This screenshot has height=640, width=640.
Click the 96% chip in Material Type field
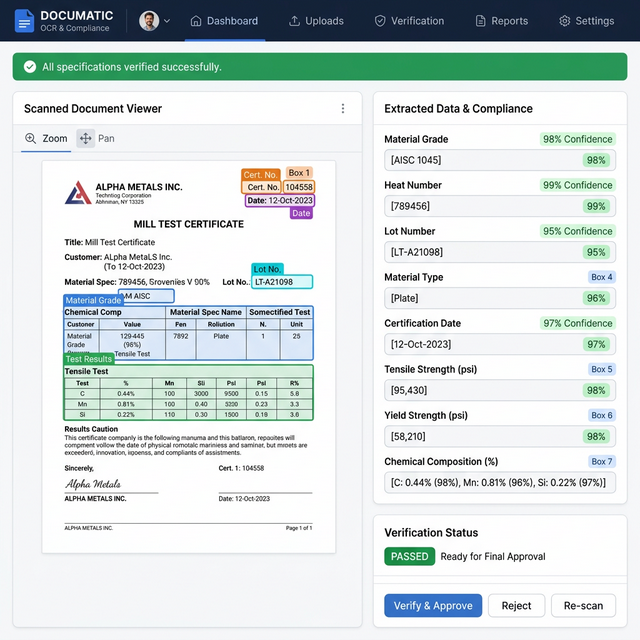596,298
